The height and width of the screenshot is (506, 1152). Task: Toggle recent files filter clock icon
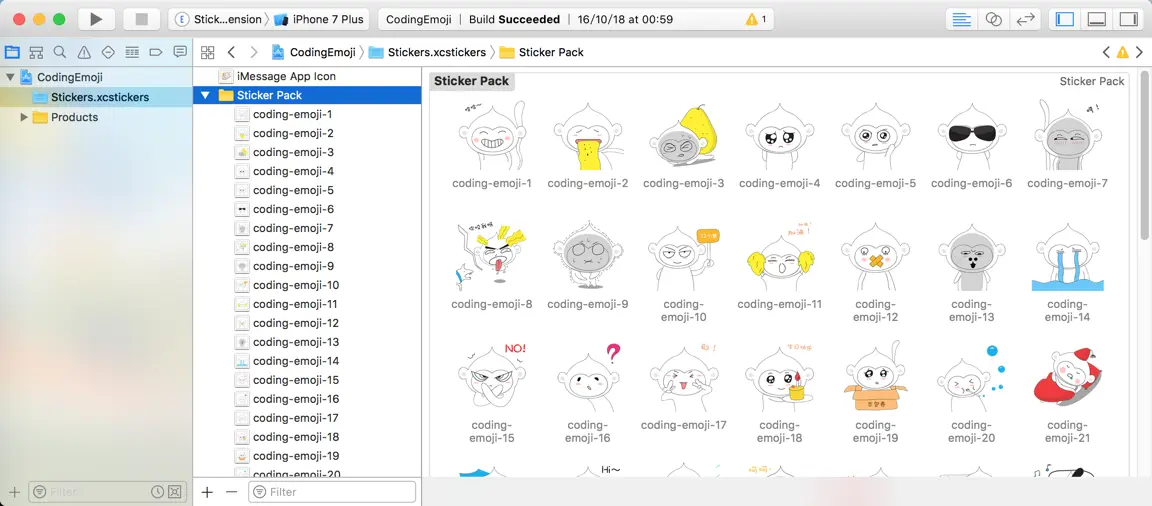coord(157,491)
